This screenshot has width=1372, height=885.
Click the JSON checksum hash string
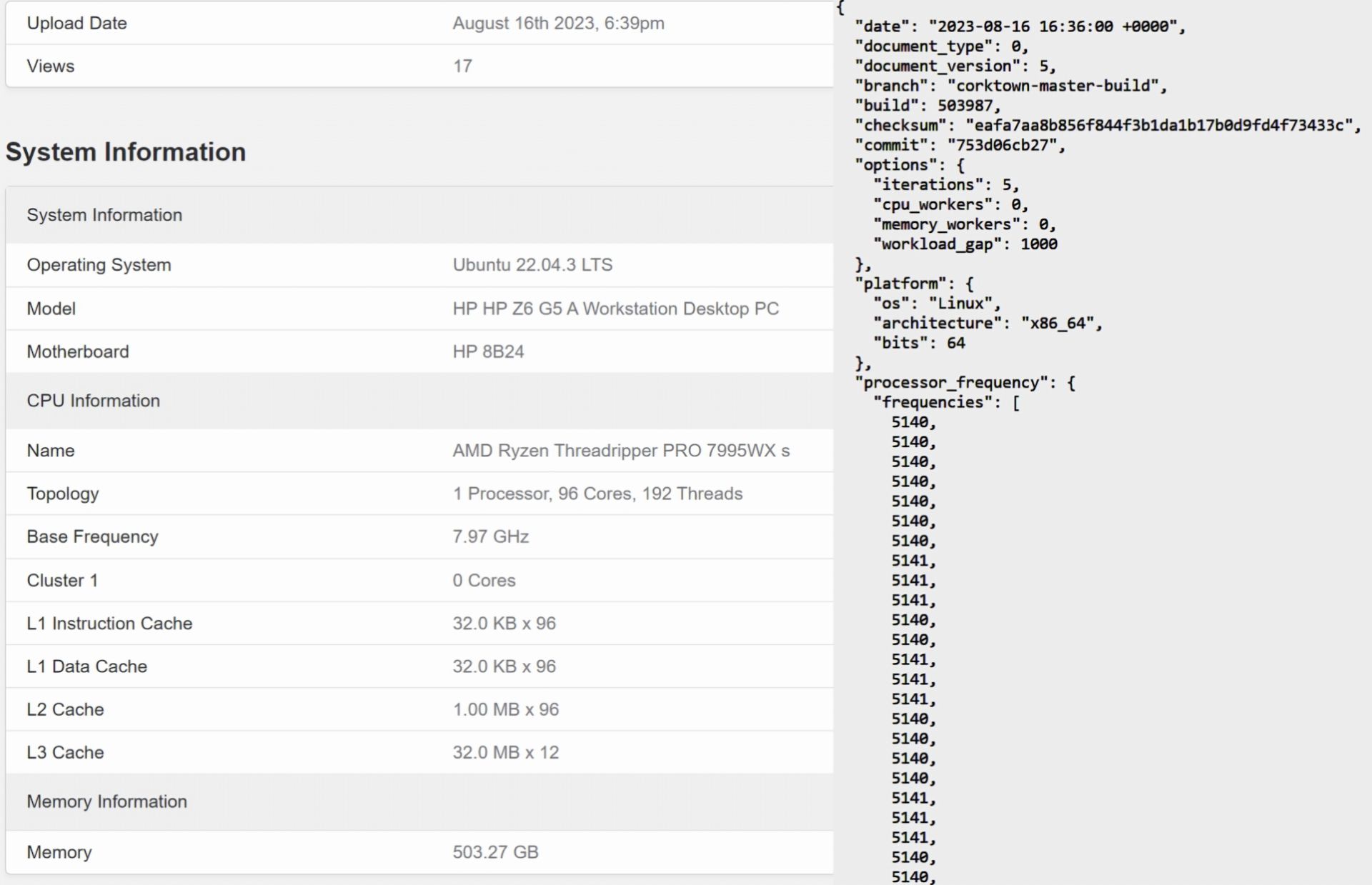click(1159, 126)
